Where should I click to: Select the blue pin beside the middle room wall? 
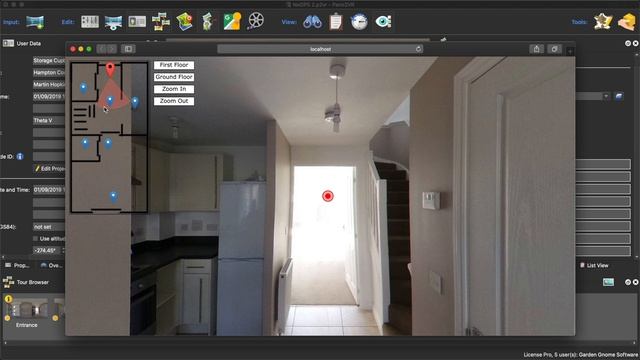[x=108, y=143]
